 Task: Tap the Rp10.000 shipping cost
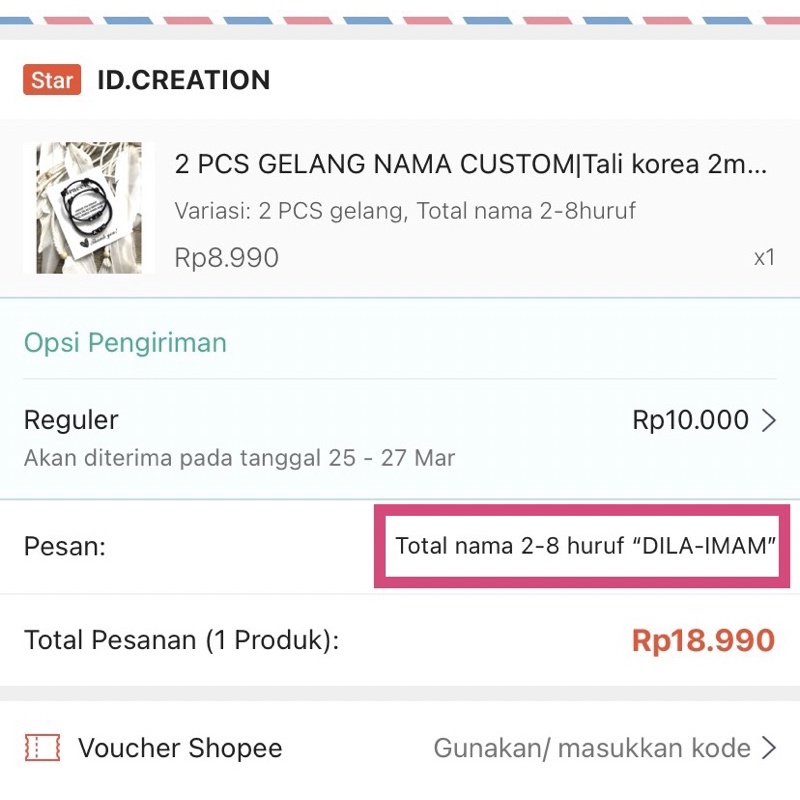click(x=690, y=420)
